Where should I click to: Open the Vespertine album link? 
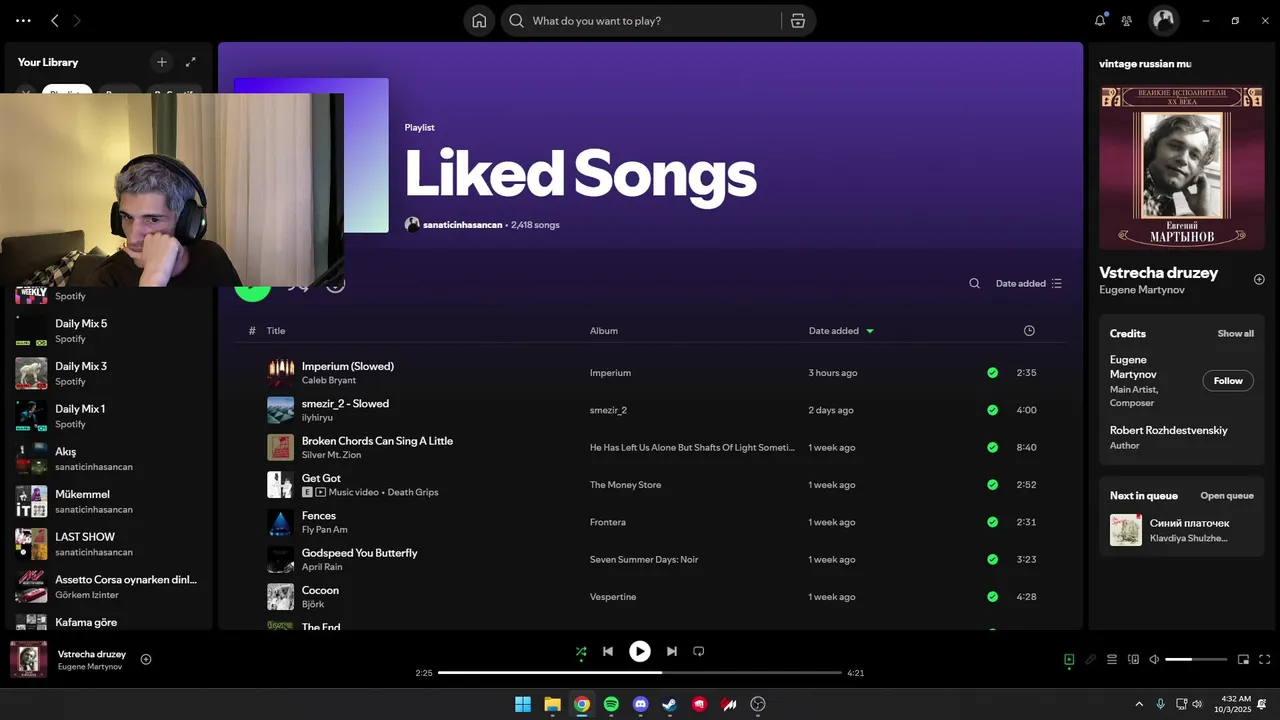(613, 597)
